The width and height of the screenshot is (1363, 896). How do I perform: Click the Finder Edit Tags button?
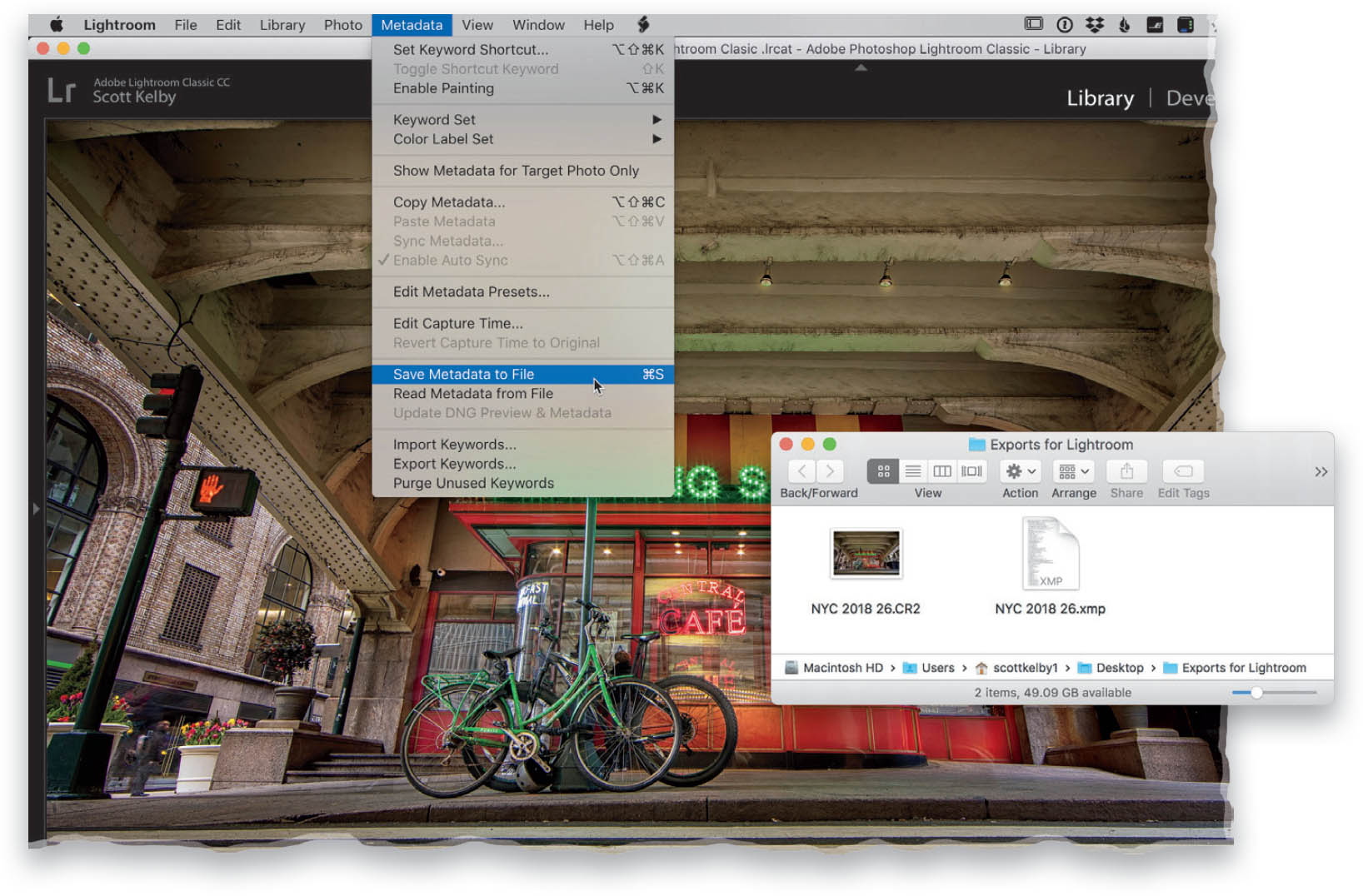click(1183, 471)
